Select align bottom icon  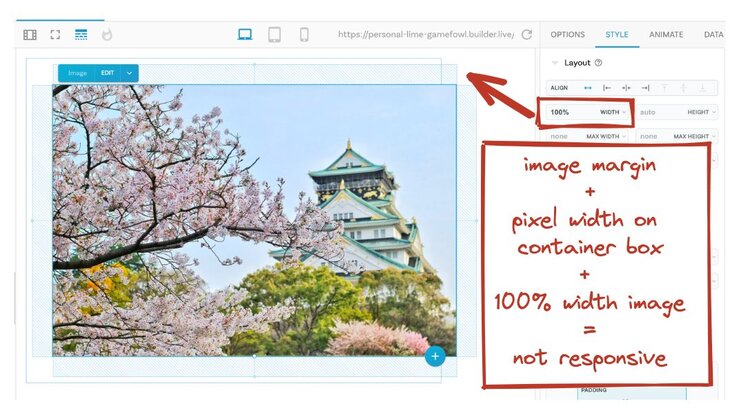tap(702, 88)
